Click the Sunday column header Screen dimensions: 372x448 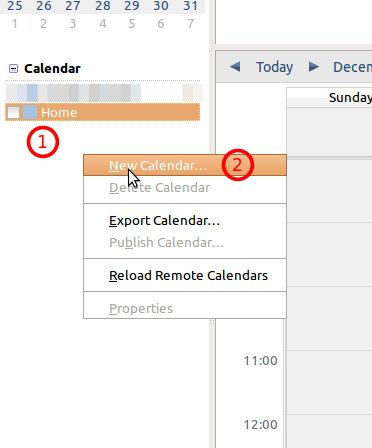pyautogui.click(x=329, y=98)
